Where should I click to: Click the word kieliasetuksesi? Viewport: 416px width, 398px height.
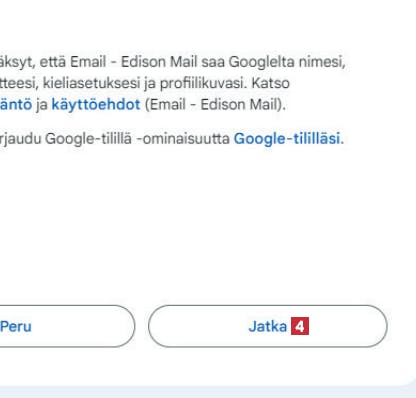93,83
